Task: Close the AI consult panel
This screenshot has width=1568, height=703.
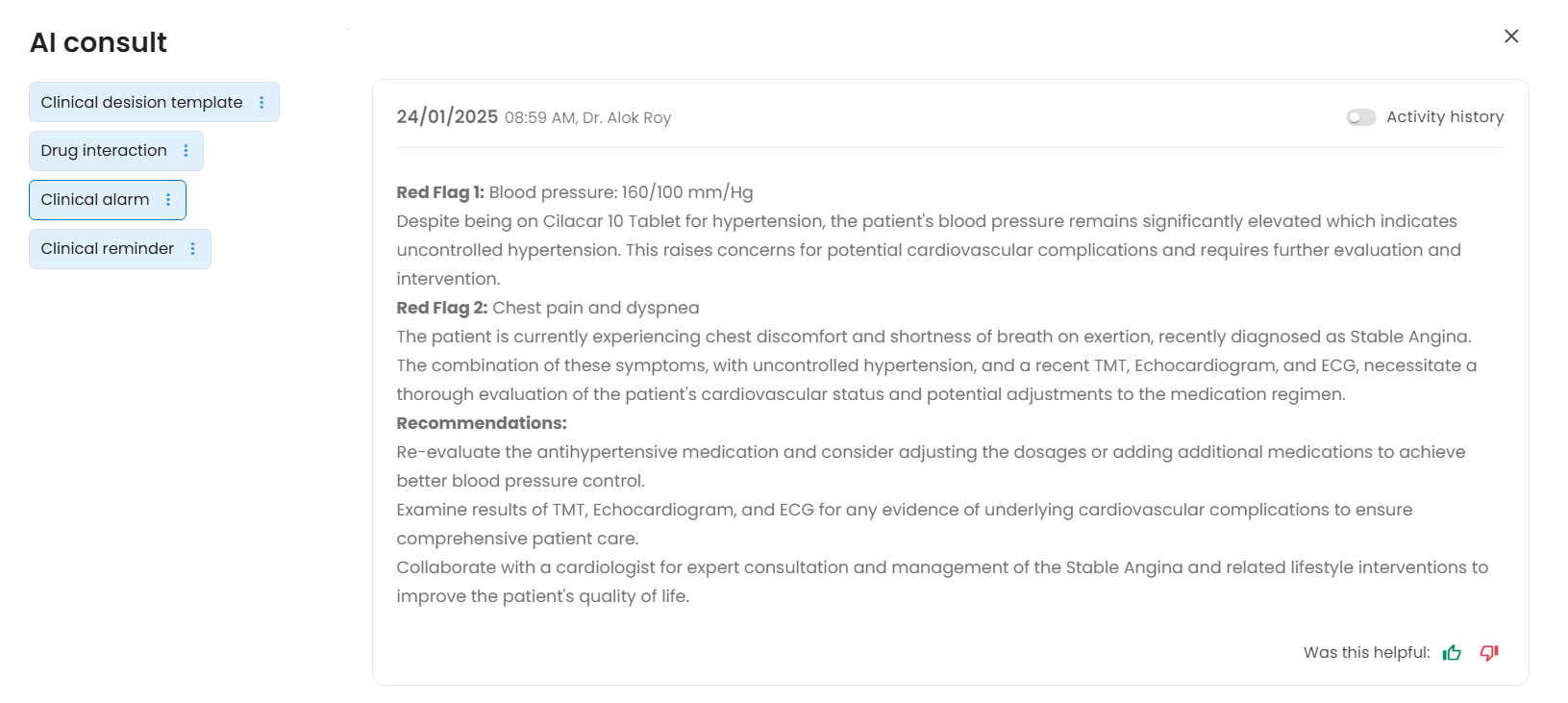Action: click(x=1511, y=37)
